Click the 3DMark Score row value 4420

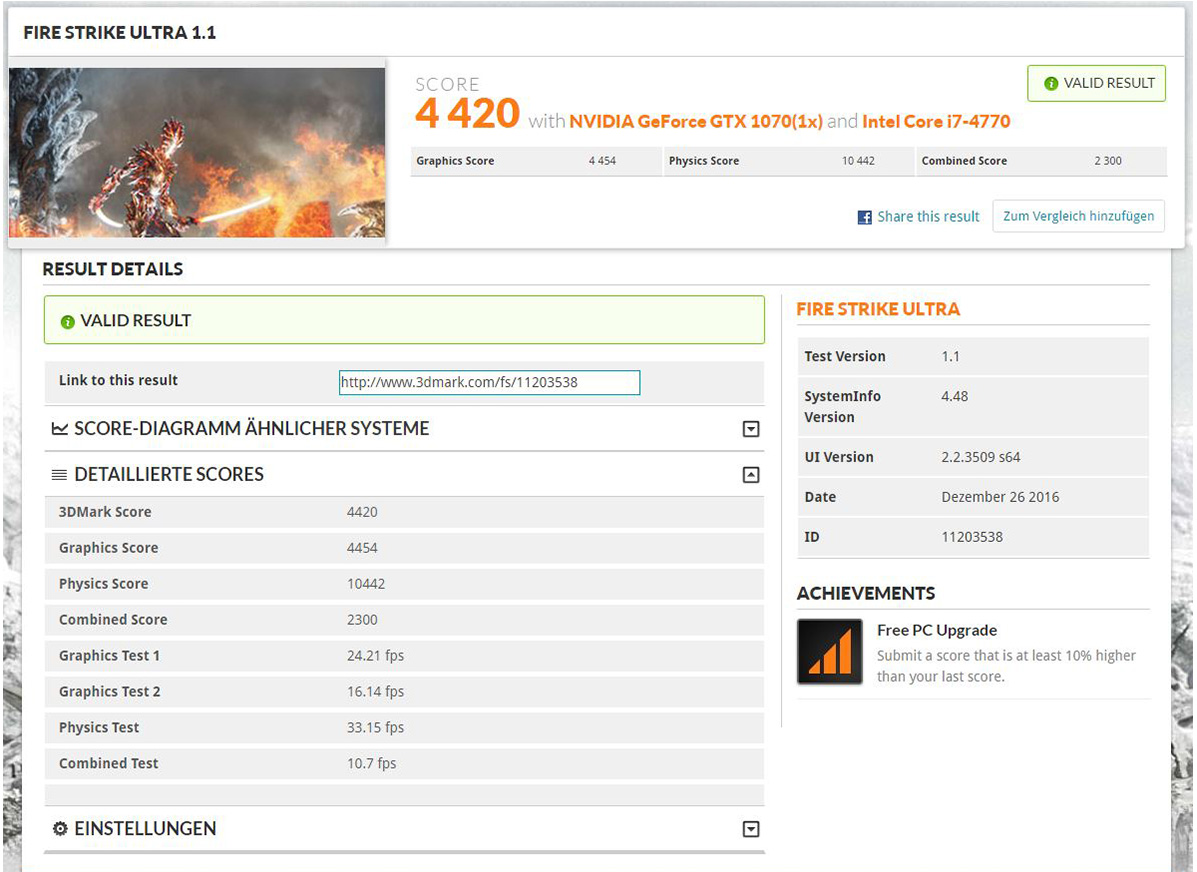[x=362, y=512]
